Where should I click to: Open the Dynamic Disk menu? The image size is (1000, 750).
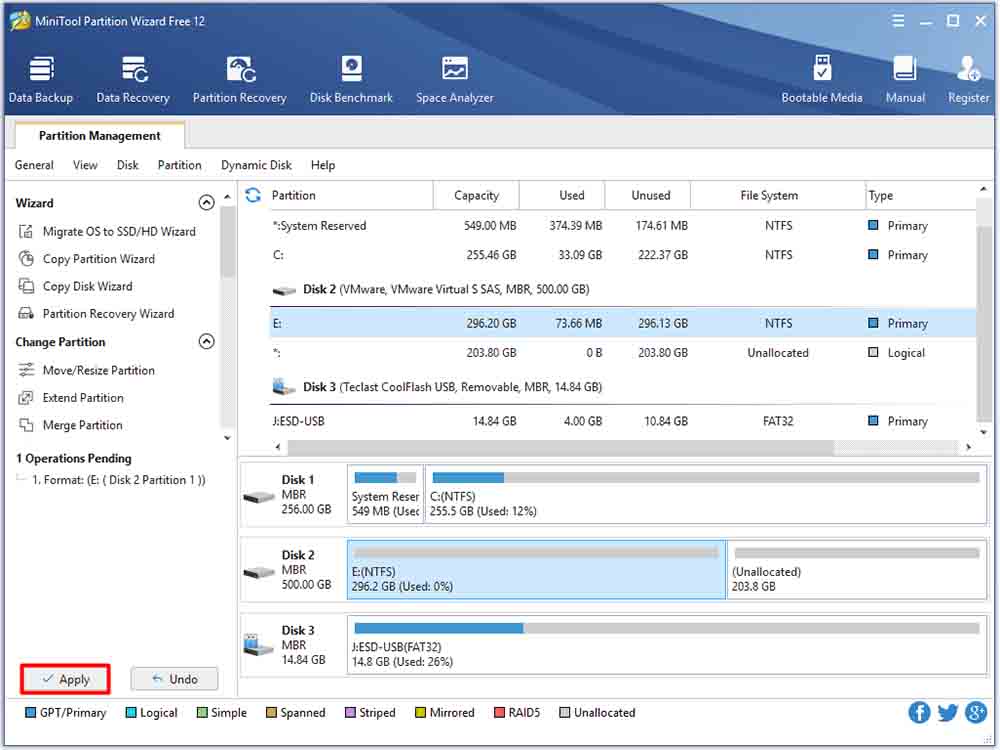click(x=256, y=165)
